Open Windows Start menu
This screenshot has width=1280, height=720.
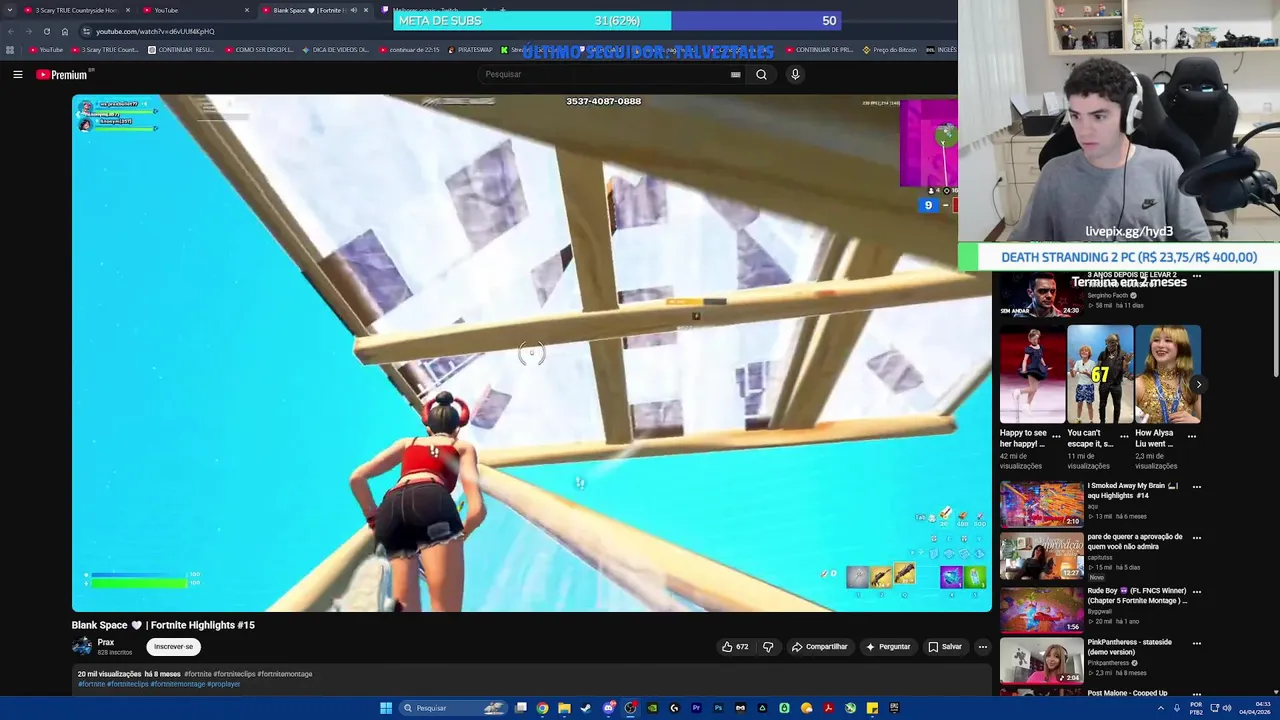(x=386, y=708)
